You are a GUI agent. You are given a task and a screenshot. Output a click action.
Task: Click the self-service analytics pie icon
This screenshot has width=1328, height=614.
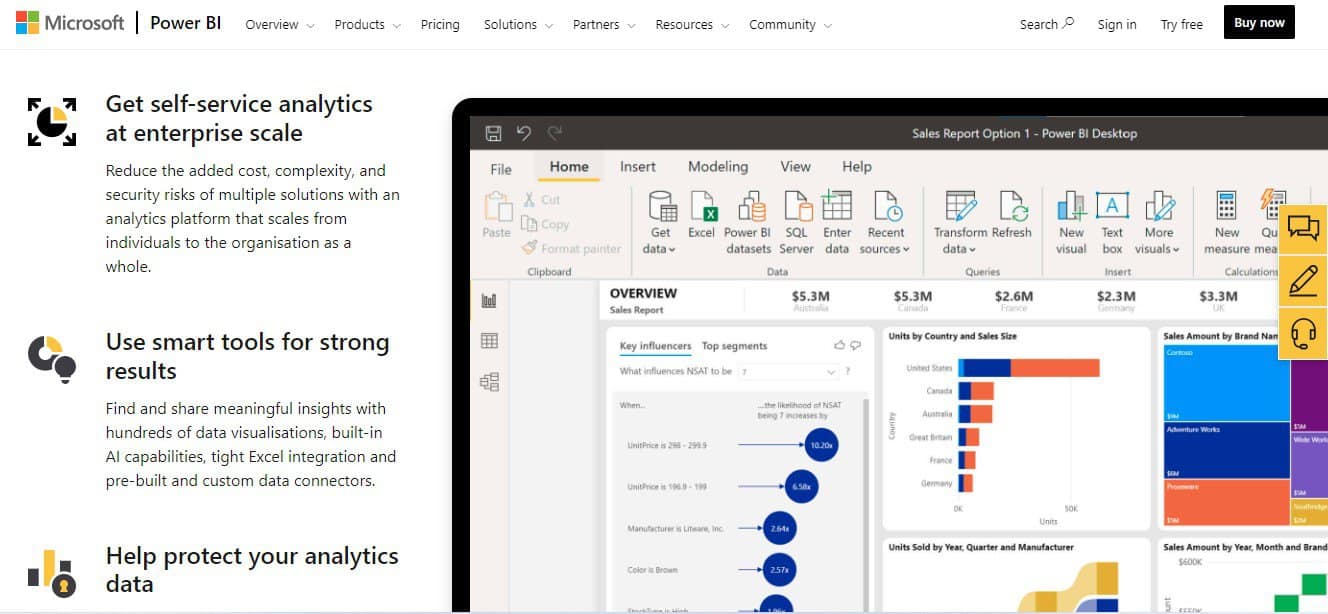coord(52,122)
